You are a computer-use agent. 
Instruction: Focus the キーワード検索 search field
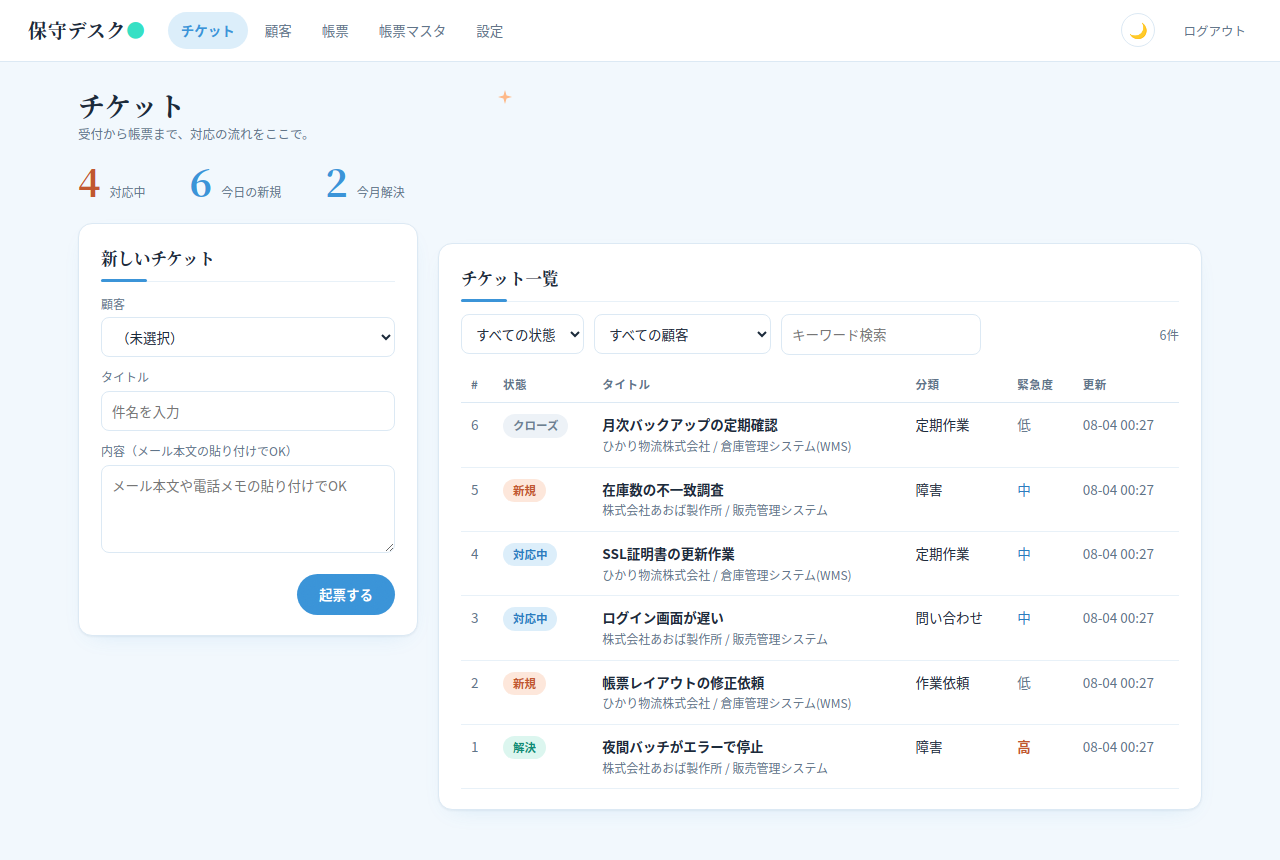pyautogui.click(x=881, y=334)
